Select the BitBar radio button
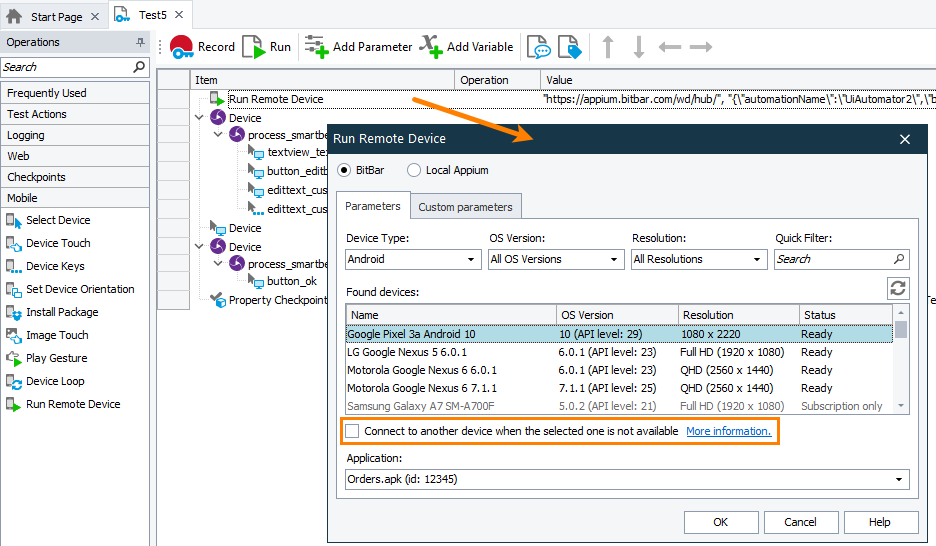936x546 pixels. tap(346, 170)
